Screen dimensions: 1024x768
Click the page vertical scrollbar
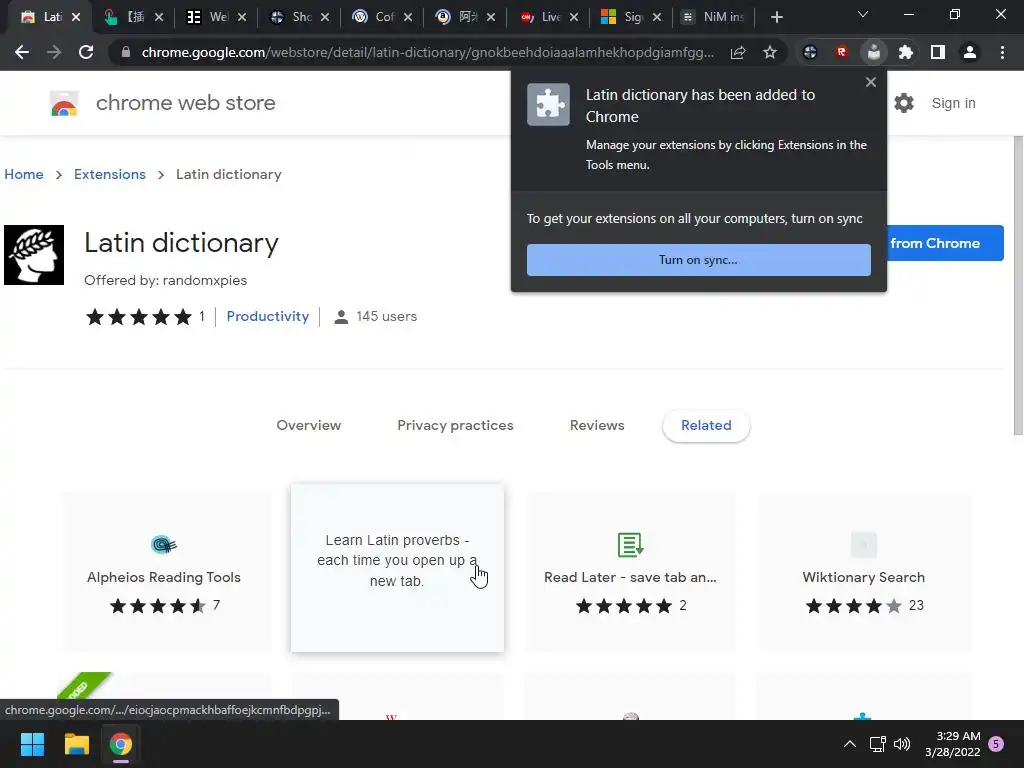coord(1017,285)
